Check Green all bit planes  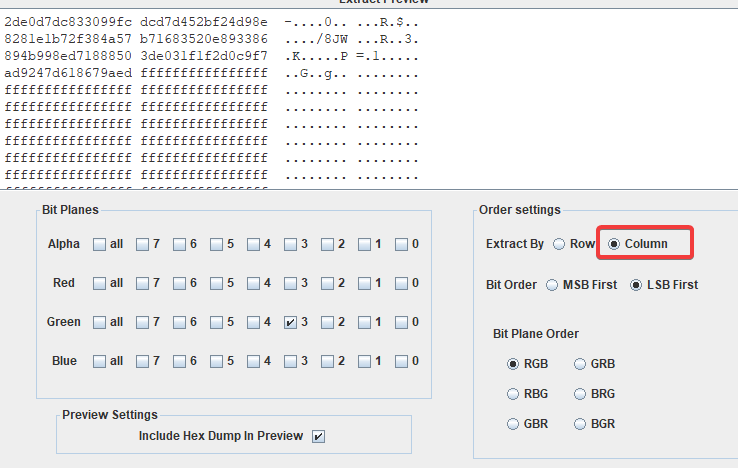[99, 322]
